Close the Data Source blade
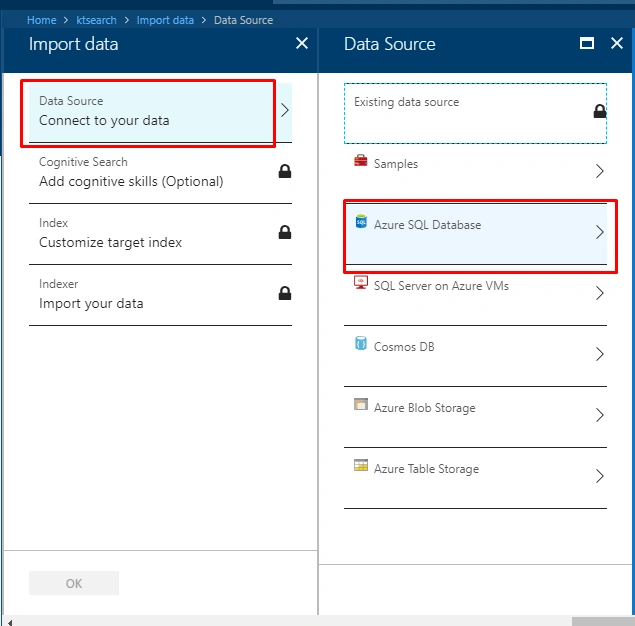Viewport: 635px width, 626px height. pos(616,43)
